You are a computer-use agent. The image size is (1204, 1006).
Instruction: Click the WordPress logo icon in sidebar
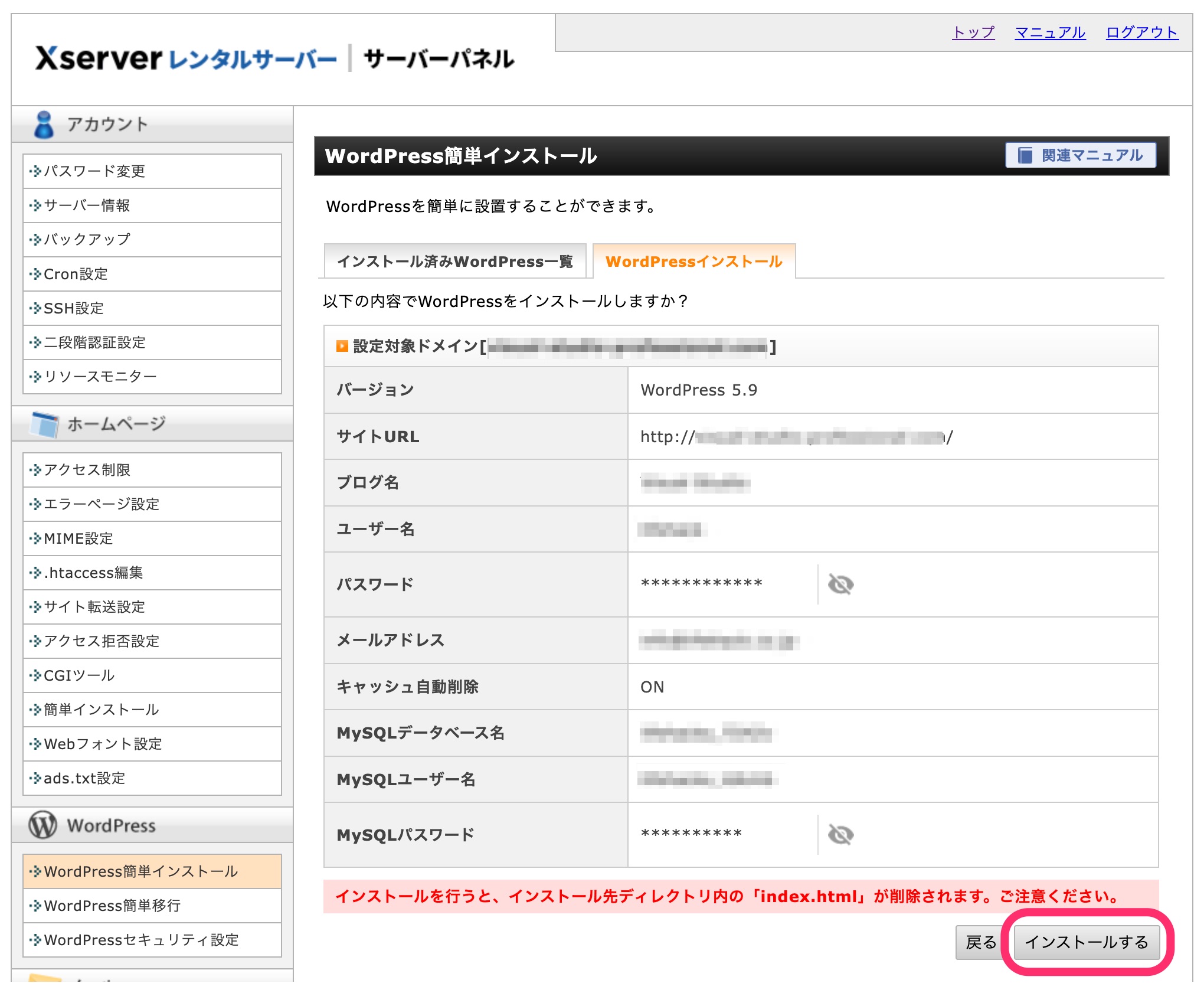(x=43, y=825)
